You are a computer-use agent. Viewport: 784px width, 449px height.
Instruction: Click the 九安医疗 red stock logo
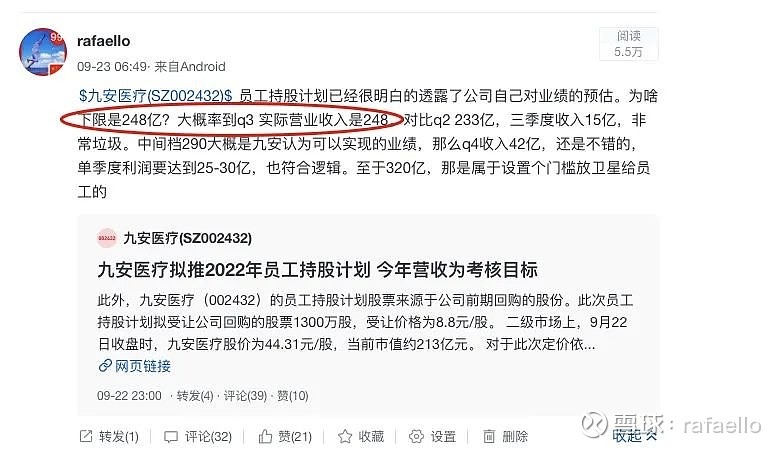(106, 238)
